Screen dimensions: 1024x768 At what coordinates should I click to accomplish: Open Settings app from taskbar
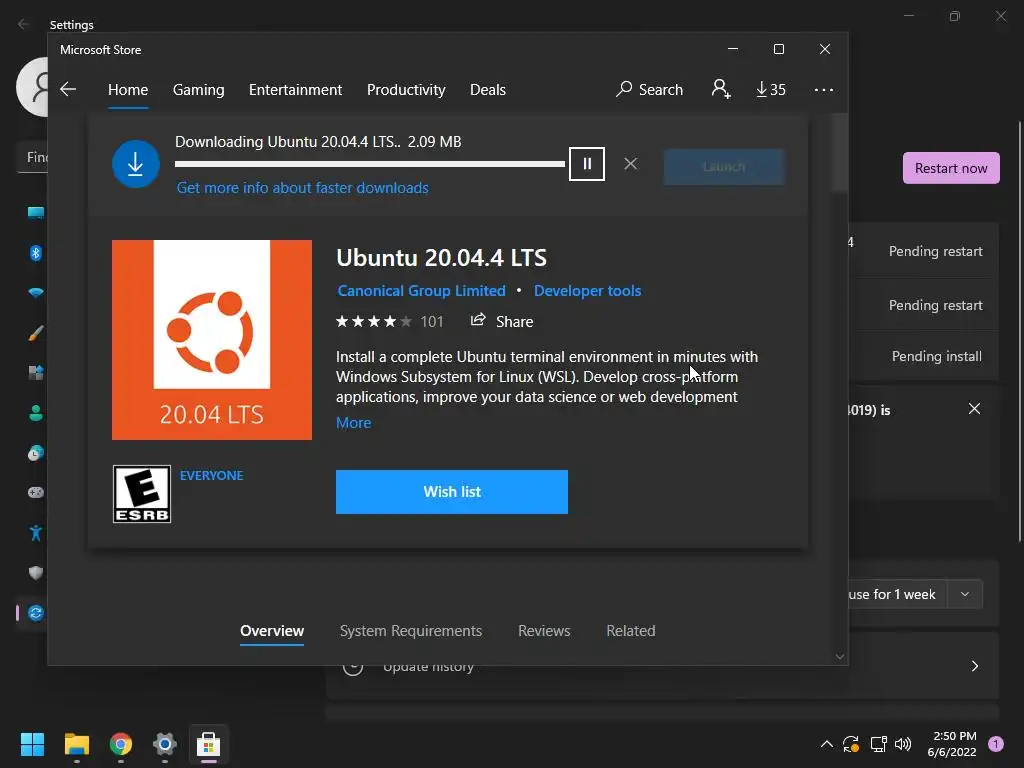tap(165, 744)
